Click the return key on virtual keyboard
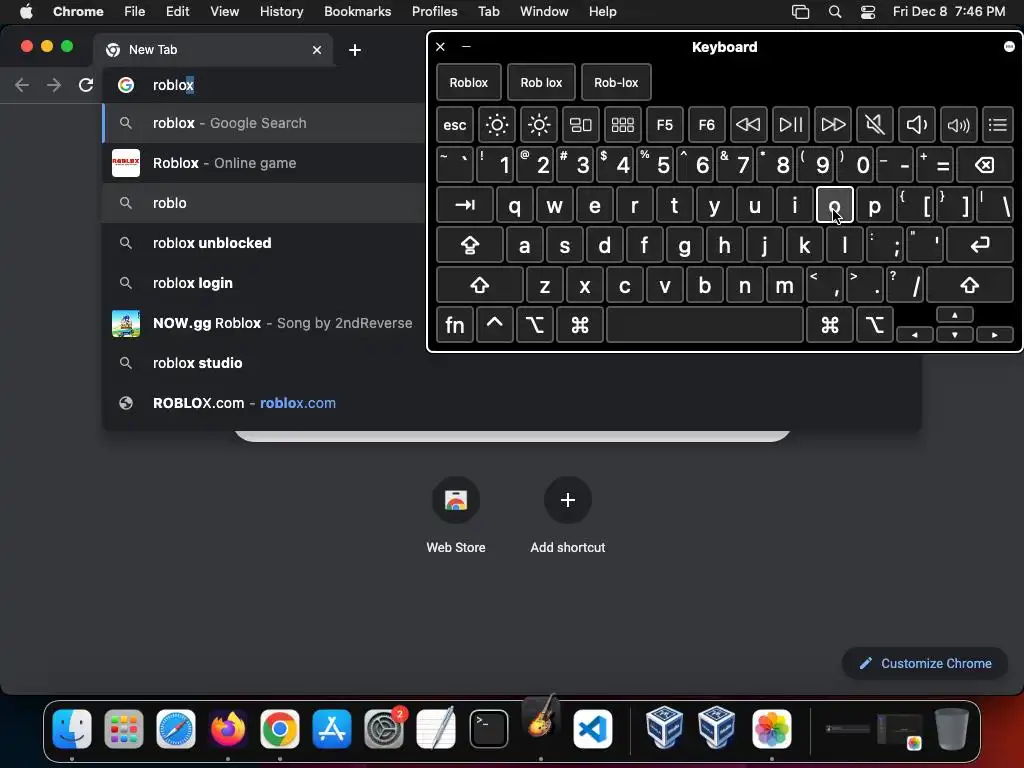This screenshot has height=768, width=1024. pyautogui.click(x=980, y=245)
